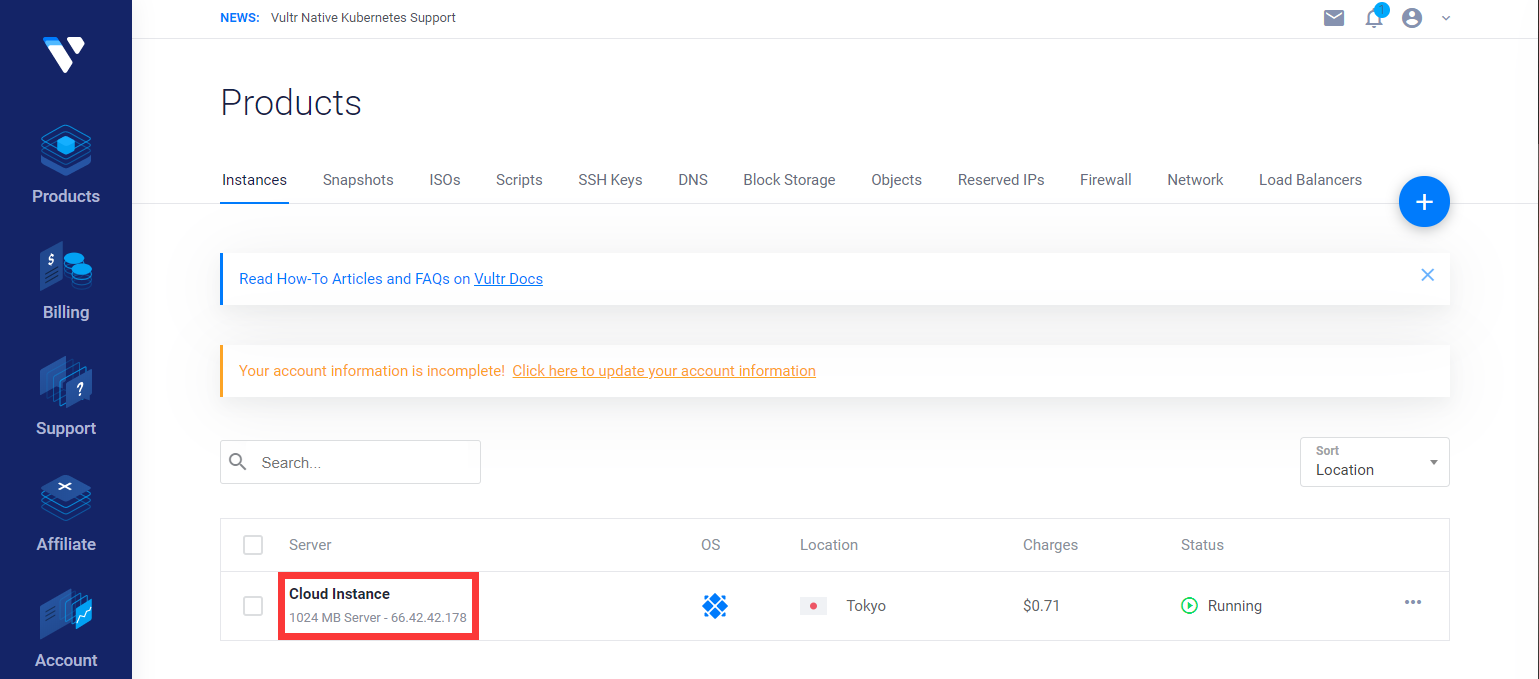Open the Products sidebar section
The image size is (1539, 679).
66,164
